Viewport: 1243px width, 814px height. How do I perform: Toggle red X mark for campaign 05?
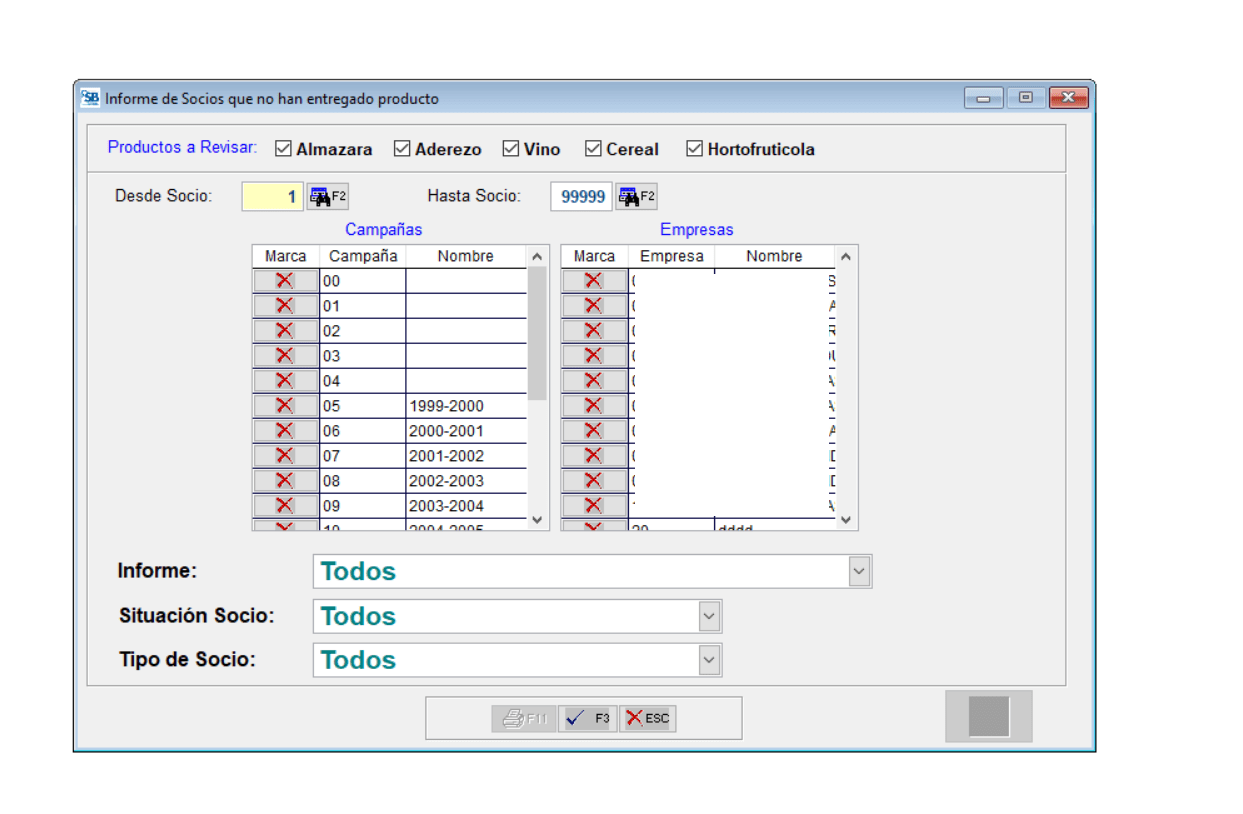(x=285, y=406)
